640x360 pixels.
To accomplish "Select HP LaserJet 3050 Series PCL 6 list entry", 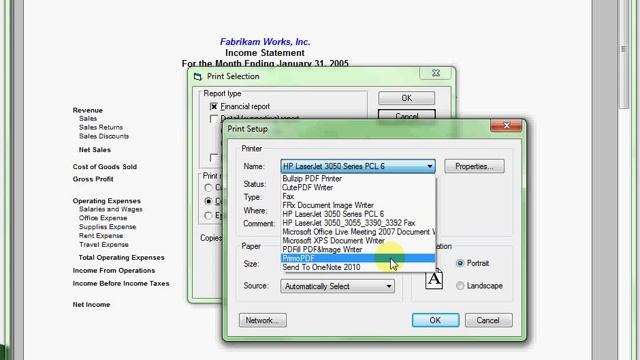I will click(358, 214).
